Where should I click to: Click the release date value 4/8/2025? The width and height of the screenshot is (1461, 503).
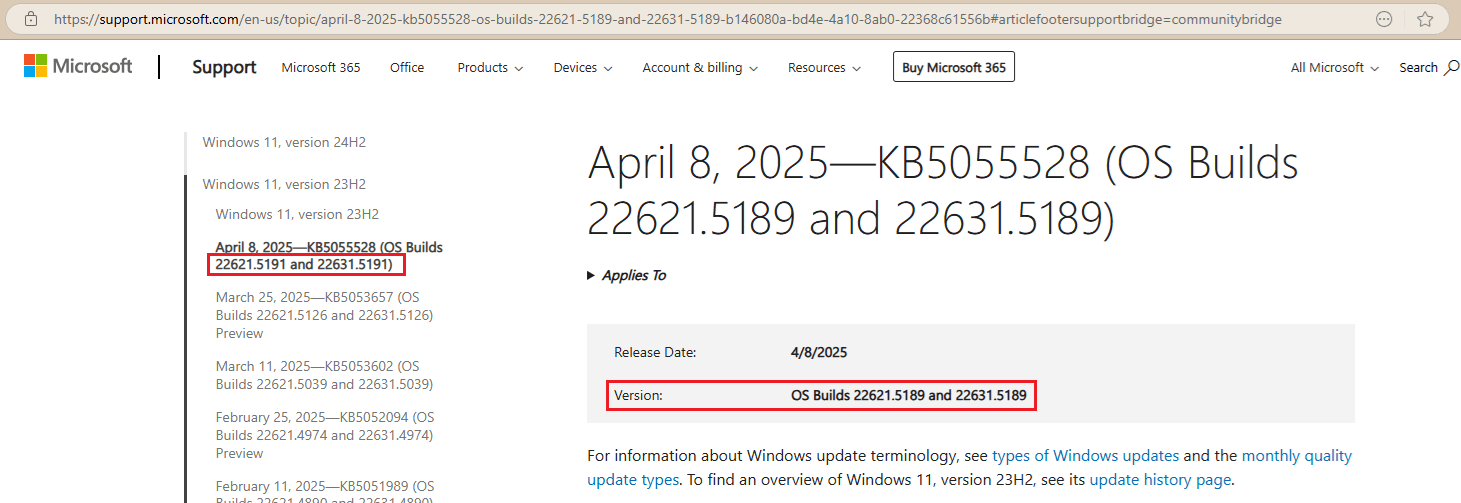point(819,352)
